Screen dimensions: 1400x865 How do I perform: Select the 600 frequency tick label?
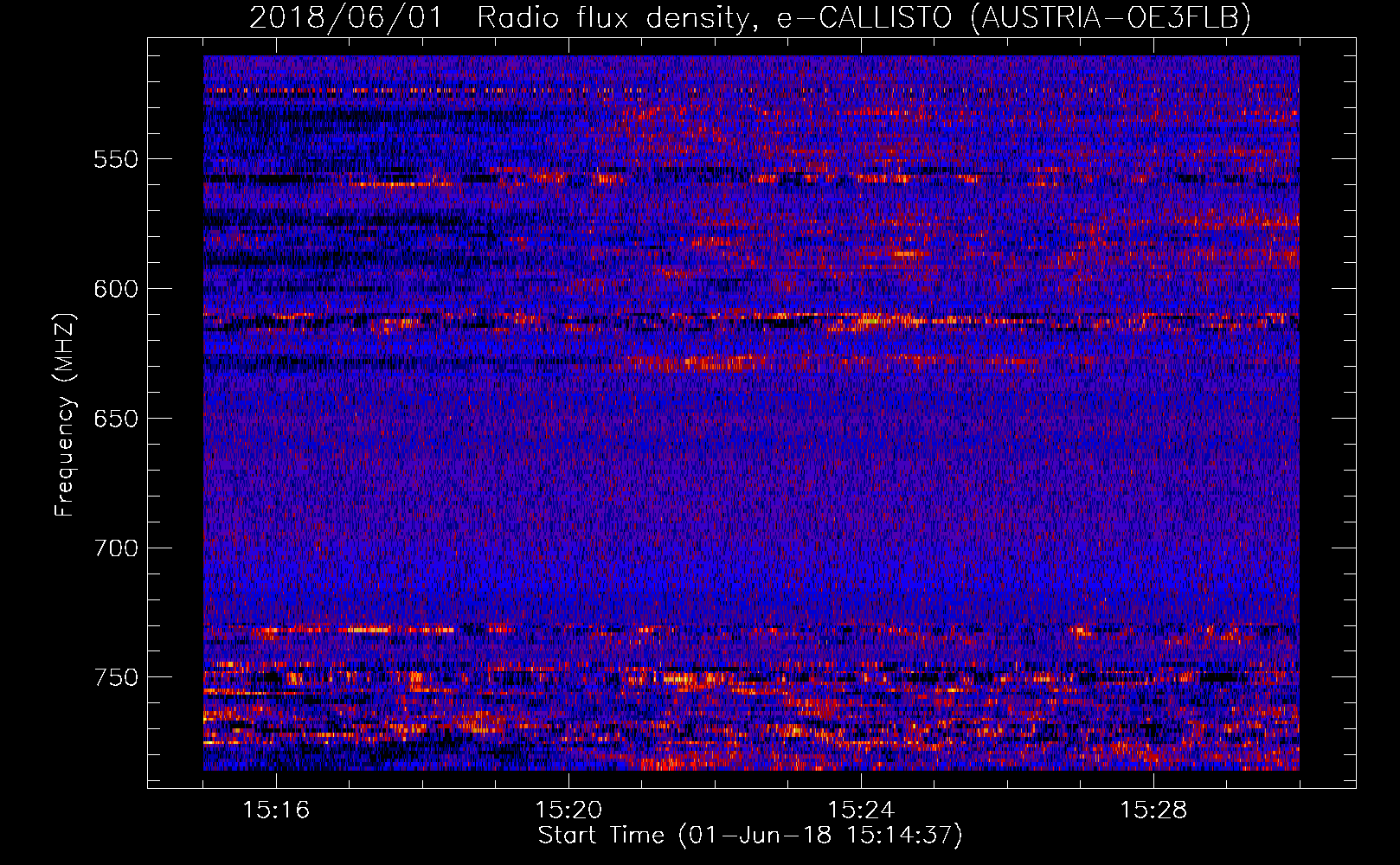(116, 289)
